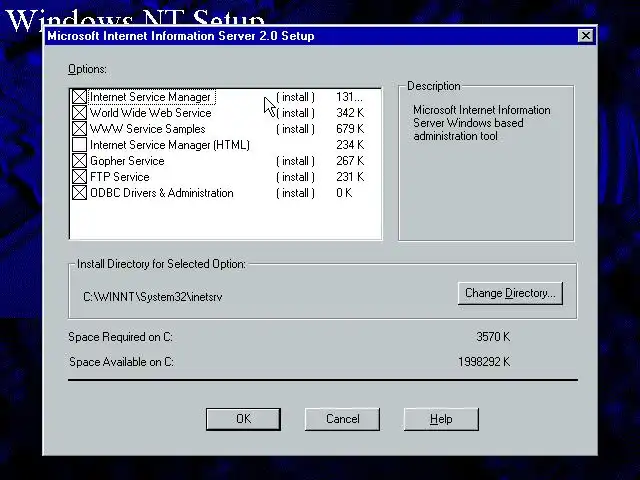Click the Cancel button

pyautogui.click(x=342, y=419)
